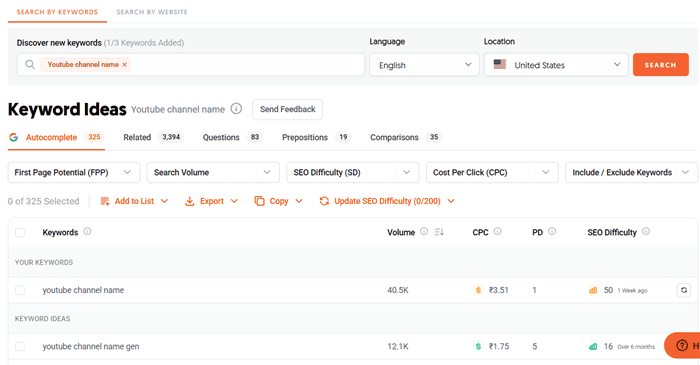Click the Send Feedback button
The width and height of the screenshot is (700, 365).
(288, 109)
